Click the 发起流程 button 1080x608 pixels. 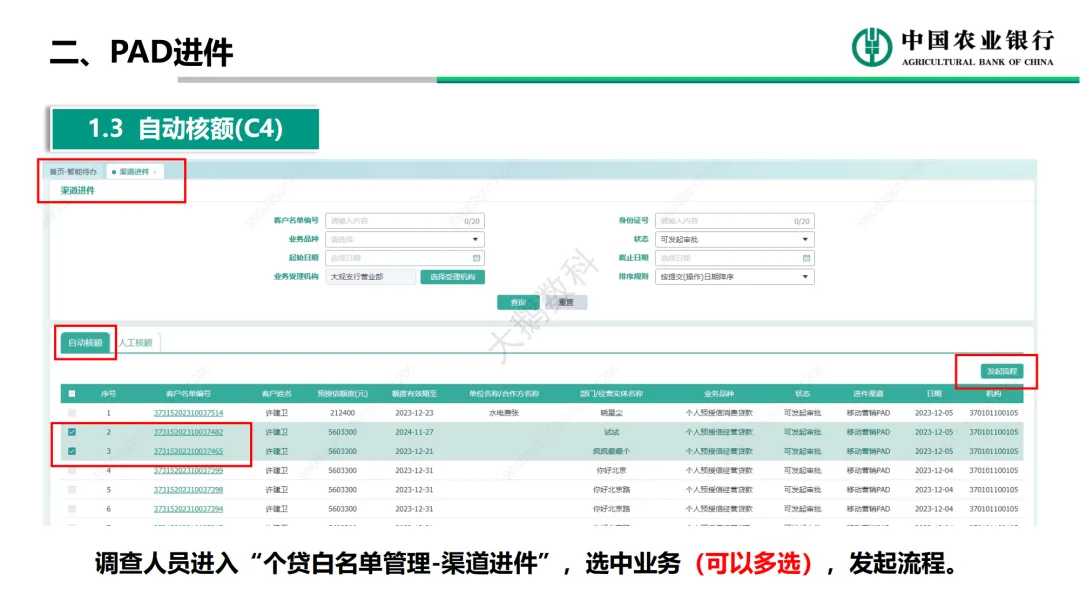coord(1002,371)
